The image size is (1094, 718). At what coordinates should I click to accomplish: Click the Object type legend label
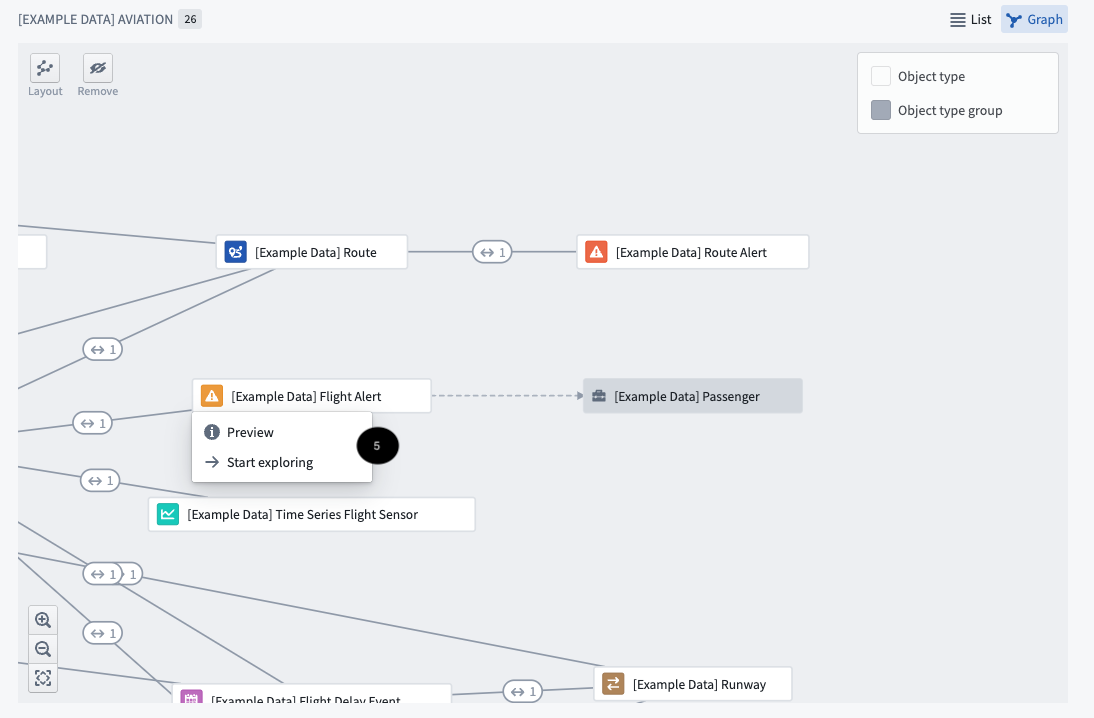click(x=931, y=76)
